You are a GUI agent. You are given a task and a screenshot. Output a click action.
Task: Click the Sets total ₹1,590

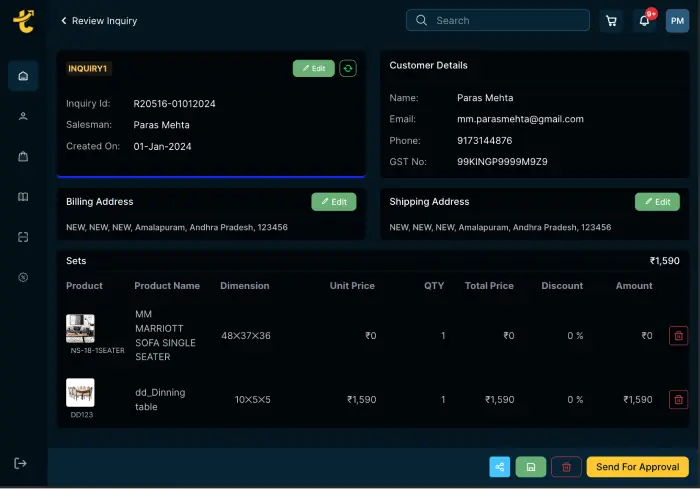point(664,261)
